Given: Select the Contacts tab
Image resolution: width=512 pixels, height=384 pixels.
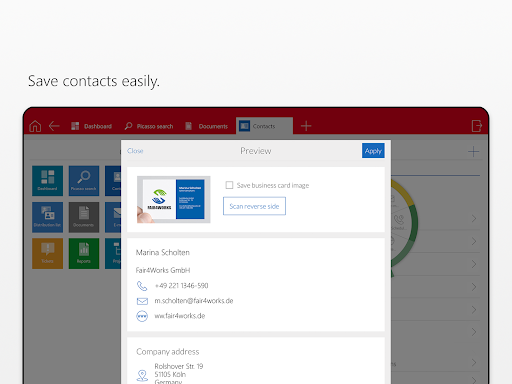Looking at the screenshot, I should [x=264, y=126].
